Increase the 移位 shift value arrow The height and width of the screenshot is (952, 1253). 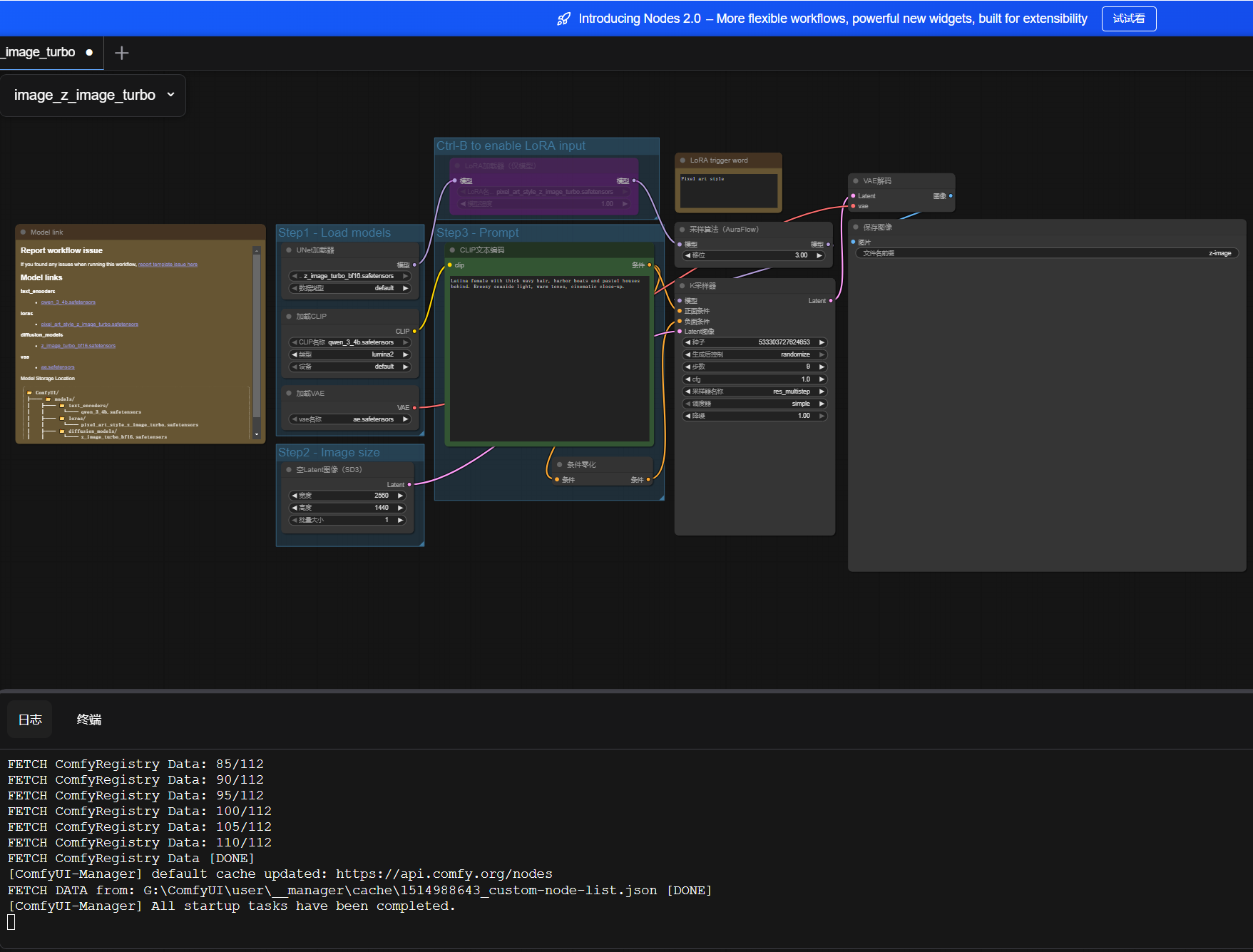pos(819,255)
